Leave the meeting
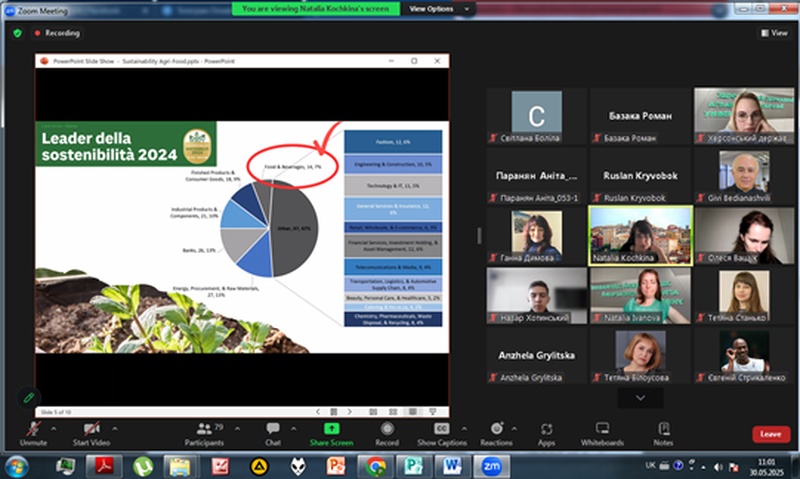 [771, 434]
